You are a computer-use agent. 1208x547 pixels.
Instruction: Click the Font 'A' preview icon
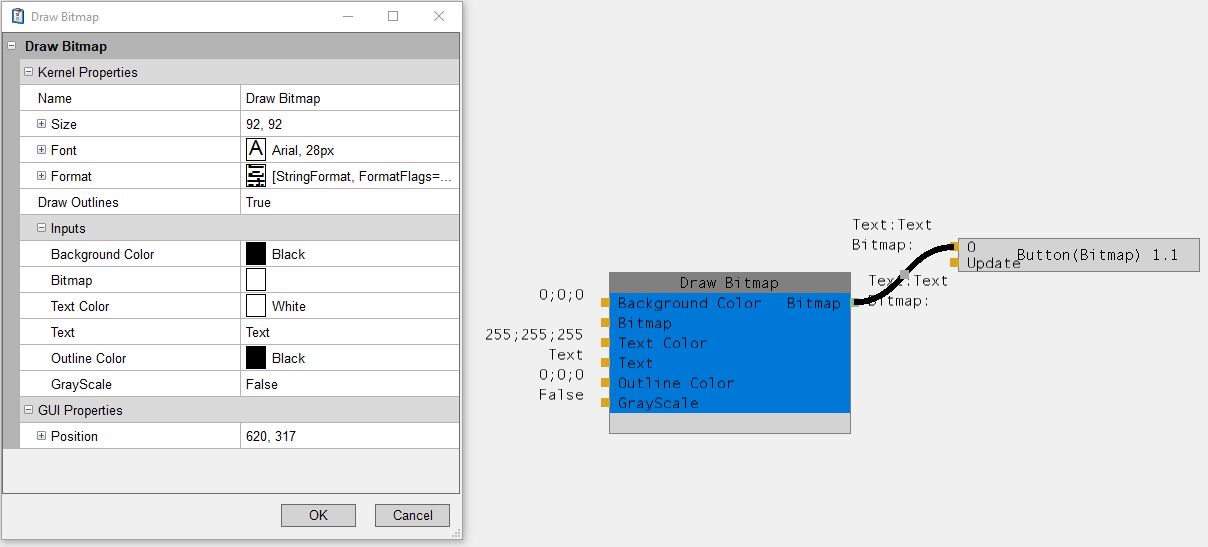(x=256, y=150)
